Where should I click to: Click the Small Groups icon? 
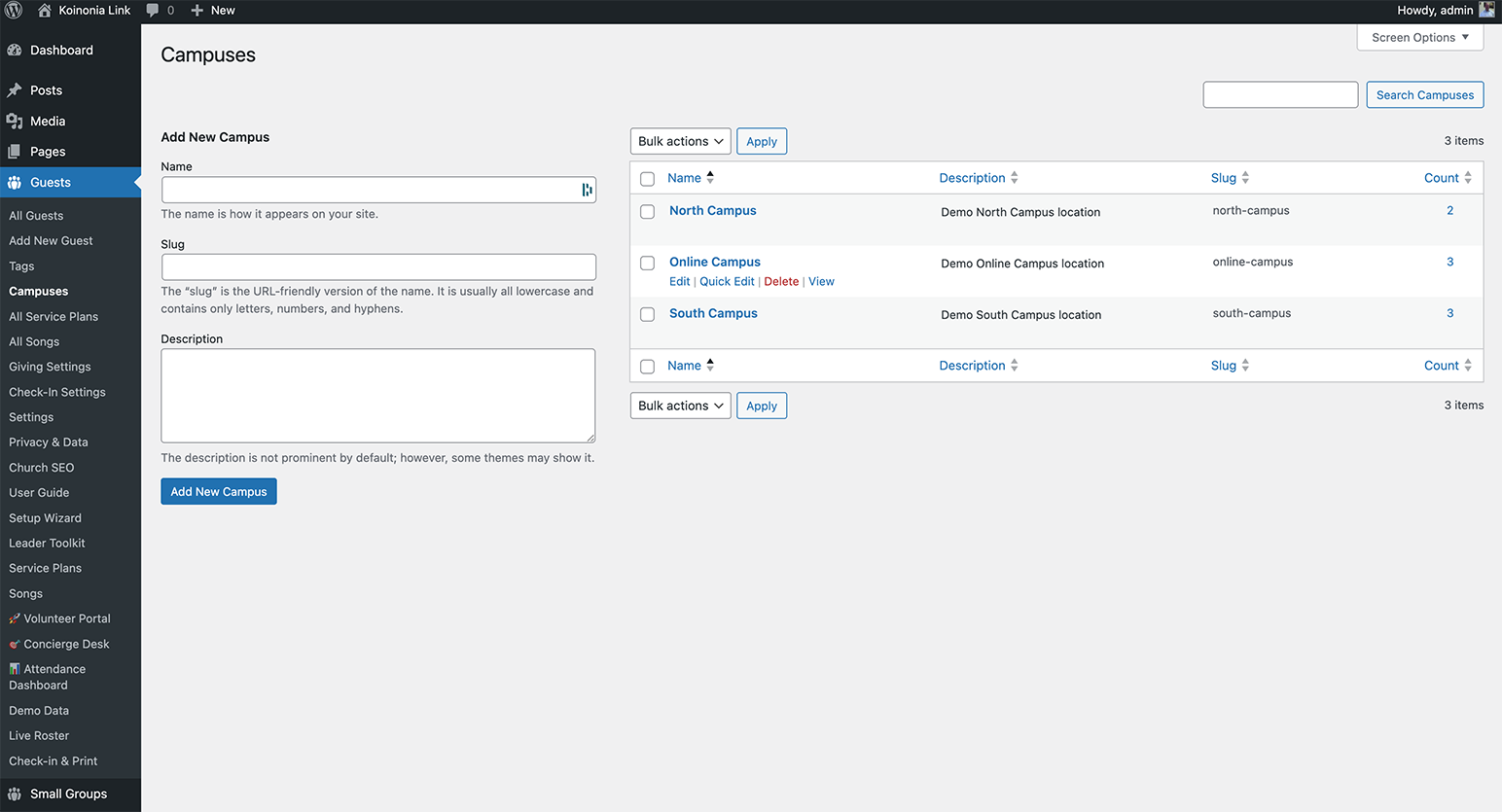[x=15, y=794]
